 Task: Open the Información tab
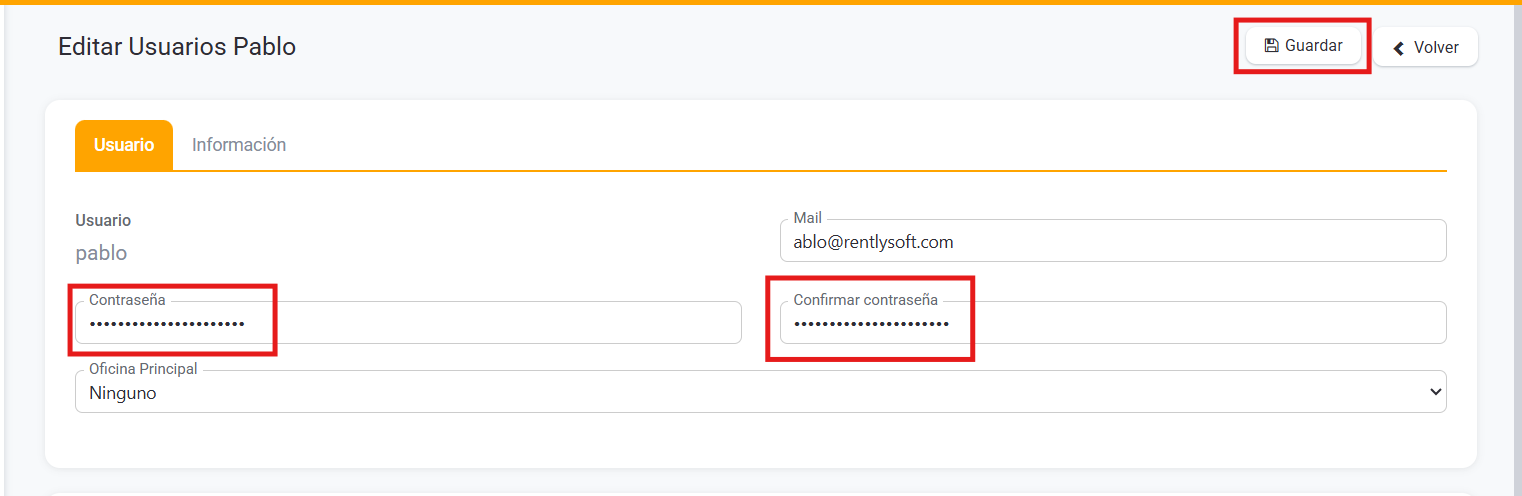(239, 145)
